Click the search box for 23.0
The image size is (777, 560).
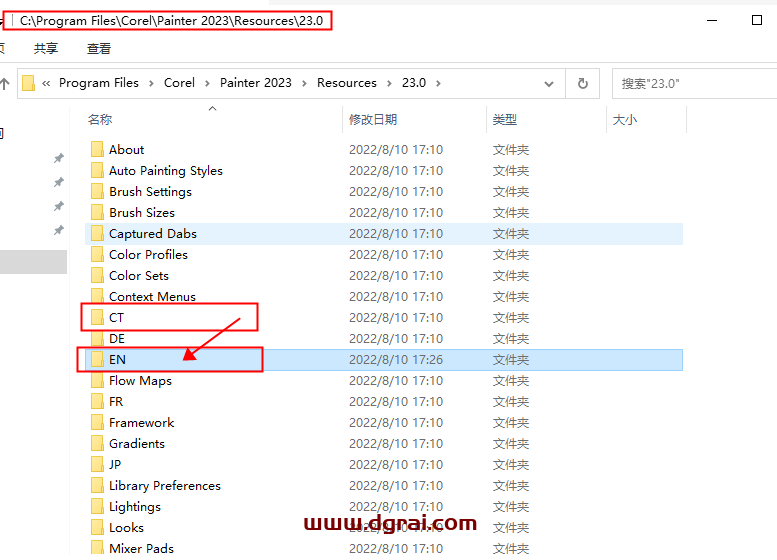click(695, 83)
